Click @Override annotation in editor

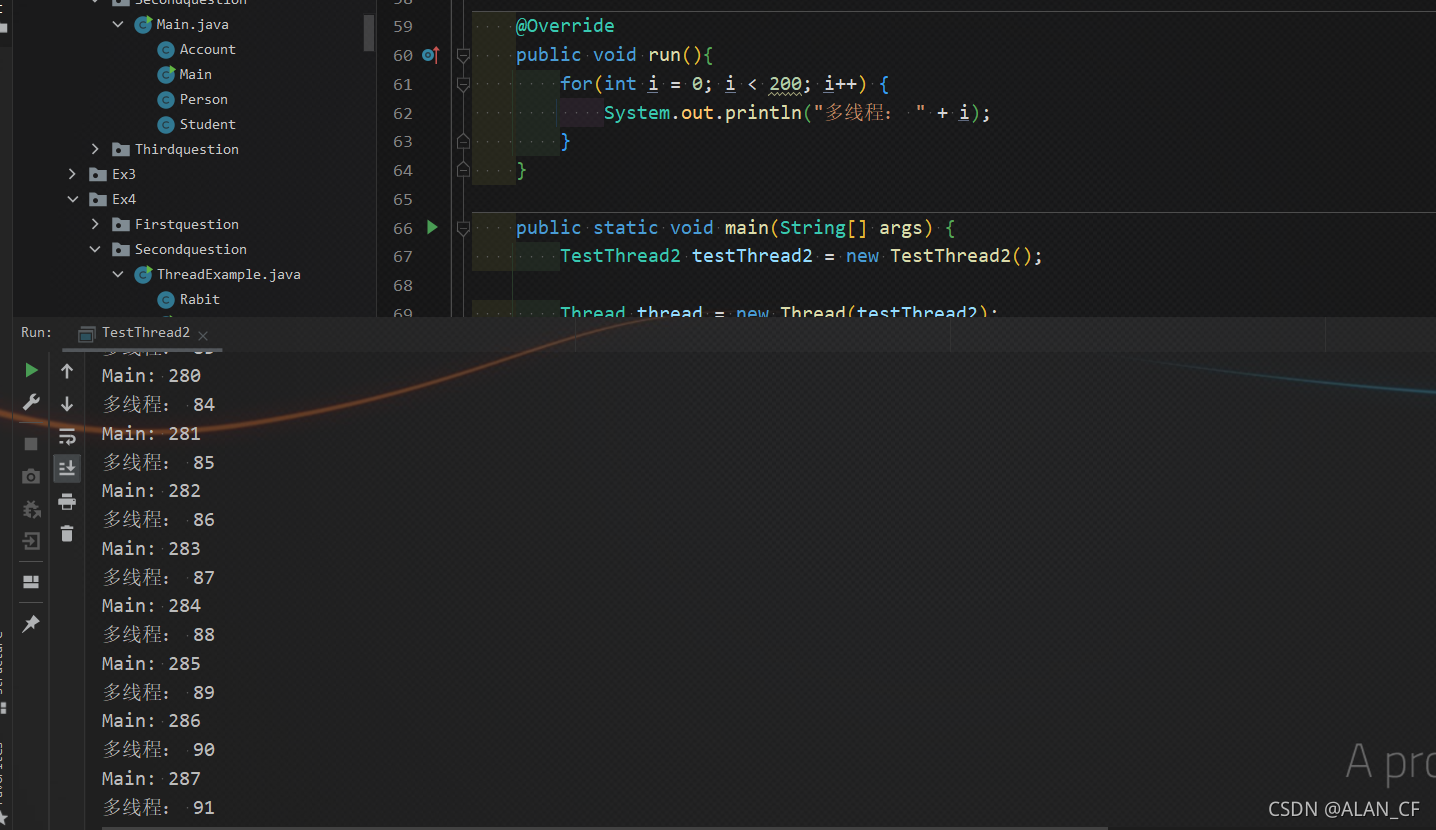(565, 26)
